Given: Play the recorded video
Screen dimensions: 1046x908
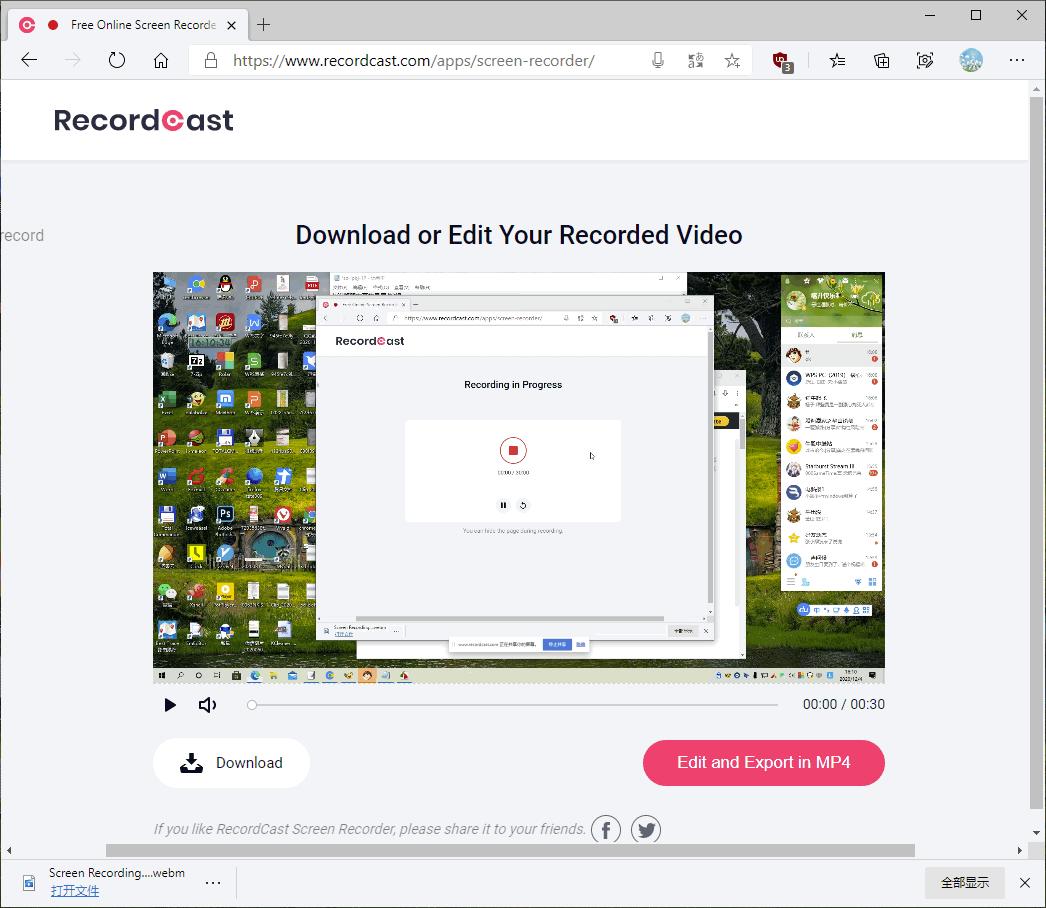Looking at the screenshot, I should (x=169, y=705).
